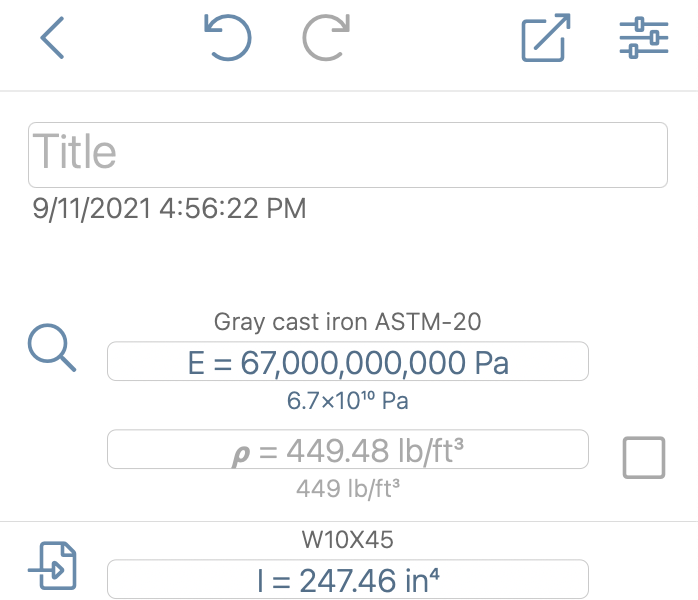Search materials with magnifier icon
This screenshot has height=600, width=698.
coord(52,348)
